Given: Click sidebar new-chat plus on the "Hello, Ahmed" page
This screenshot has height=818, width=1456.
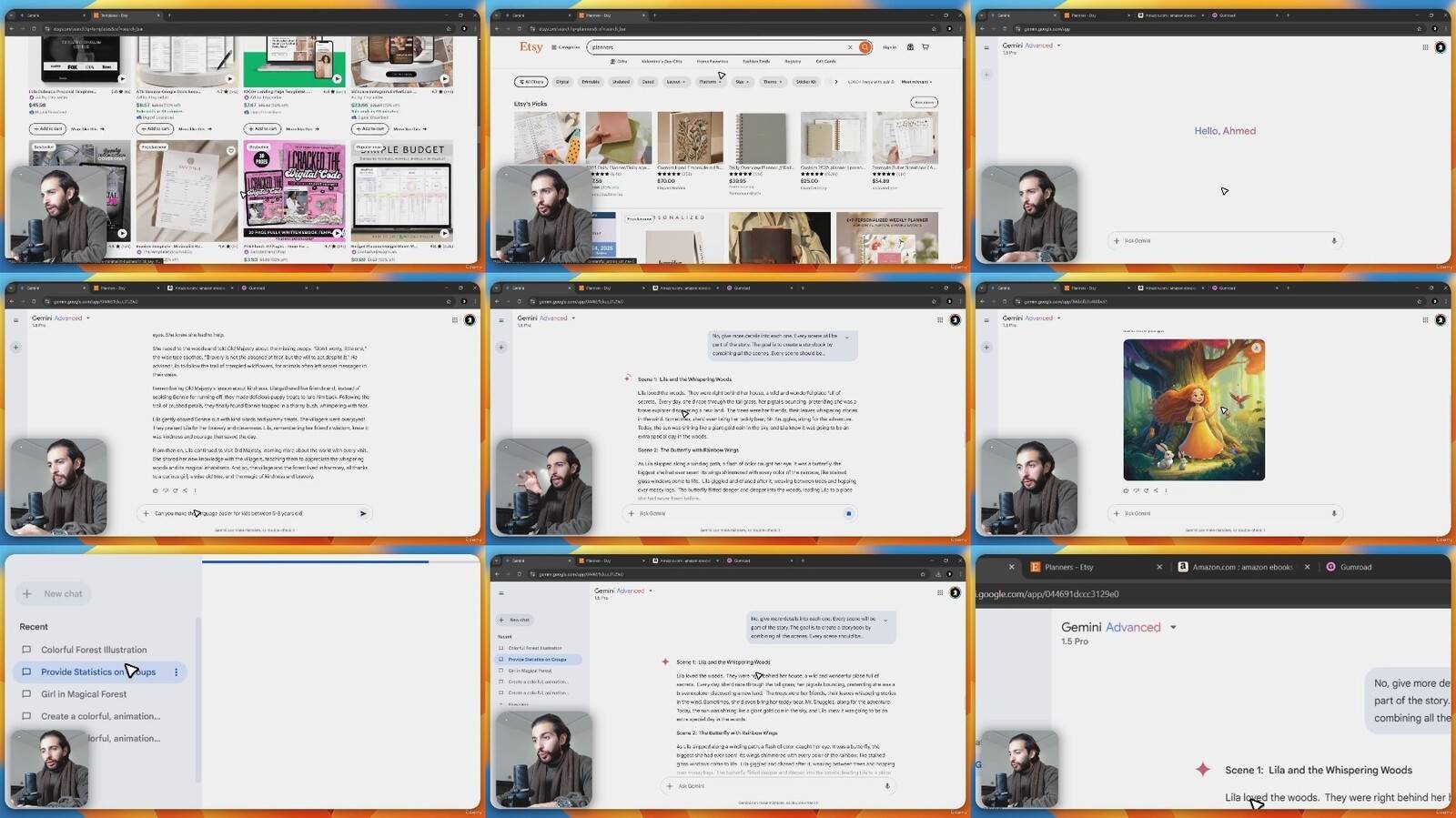Looking at the screenshot, I should (986, 75).
